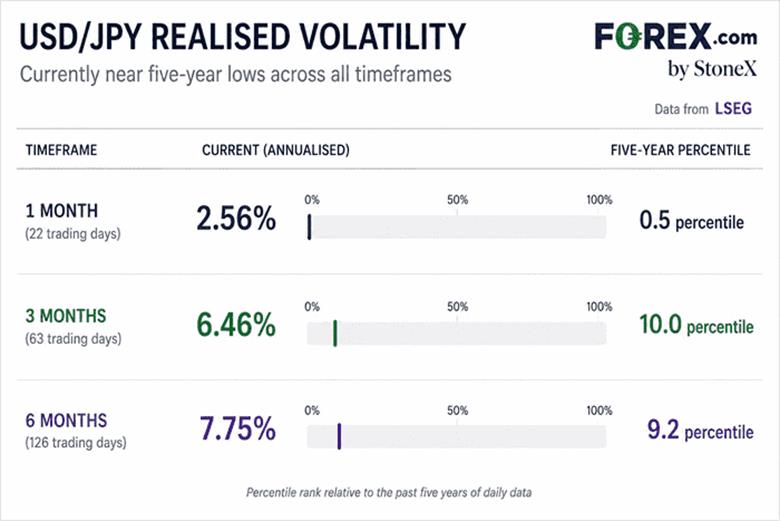Click the green 3 months percentile marker

(335, 333)
